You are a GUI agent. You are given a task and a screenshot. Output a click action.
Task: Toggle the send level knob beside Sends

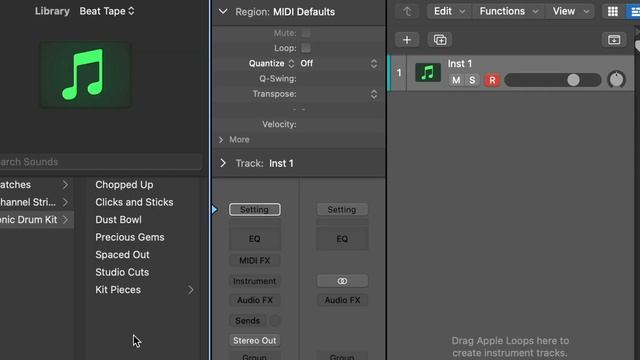point(275,321)
